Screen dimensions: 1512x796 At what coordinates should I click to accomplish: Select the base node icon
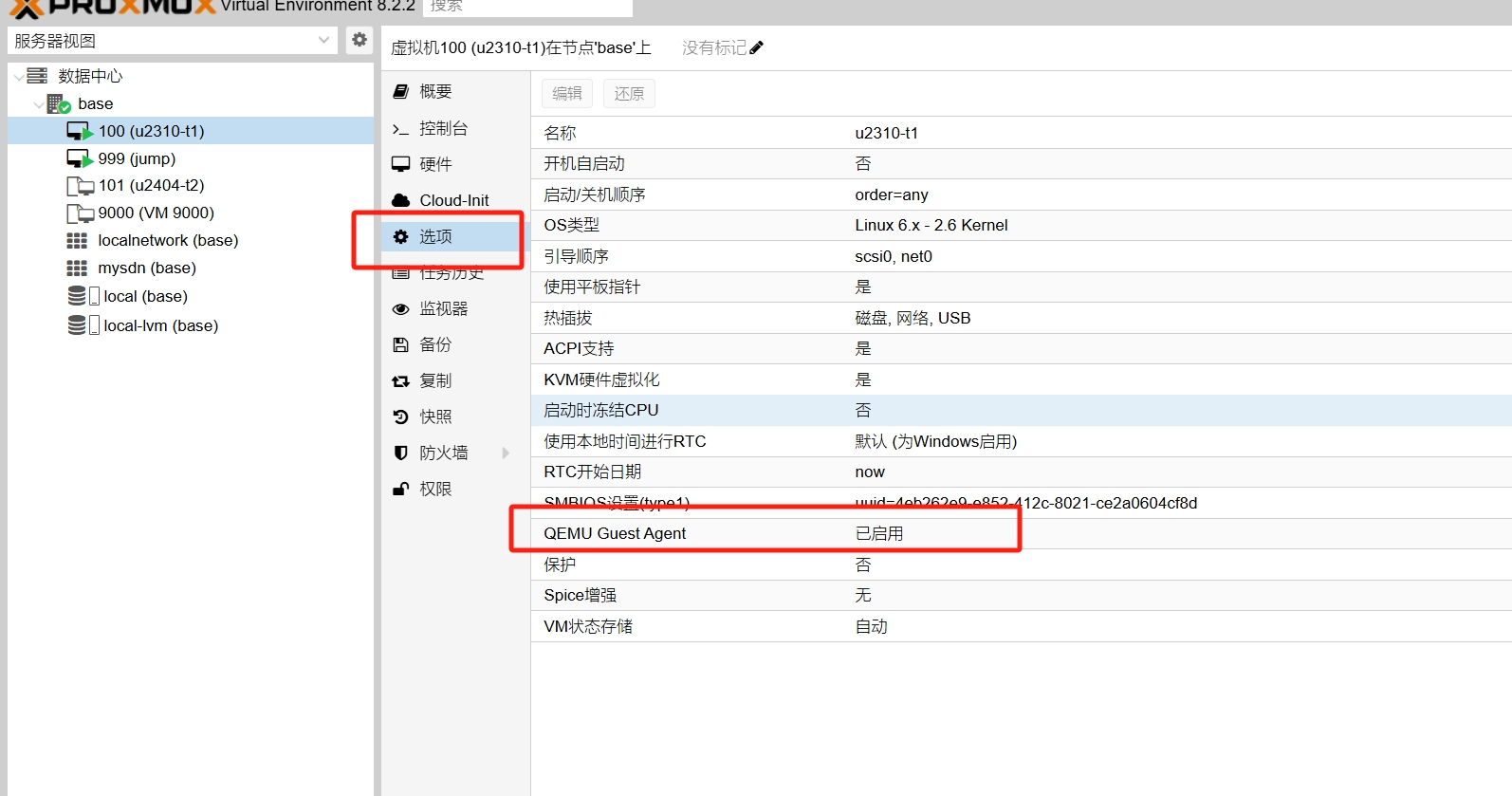tap(59, 103)
